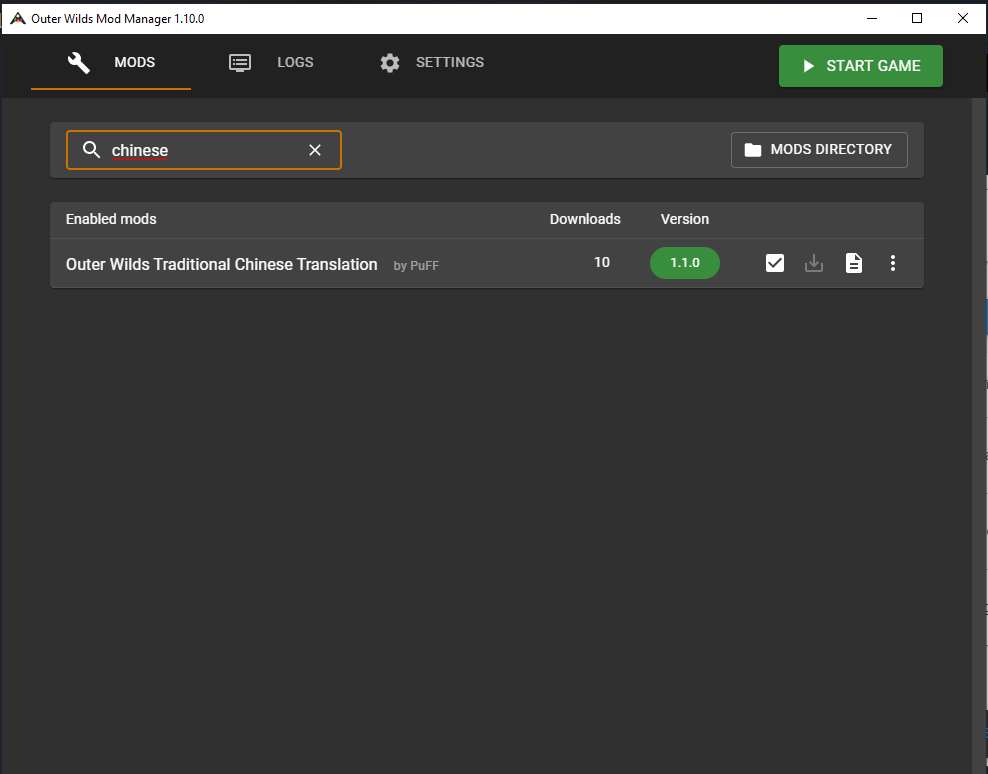Click the Start Game button
This screenshot has width=988, height=774.
[x=861, y=66]
